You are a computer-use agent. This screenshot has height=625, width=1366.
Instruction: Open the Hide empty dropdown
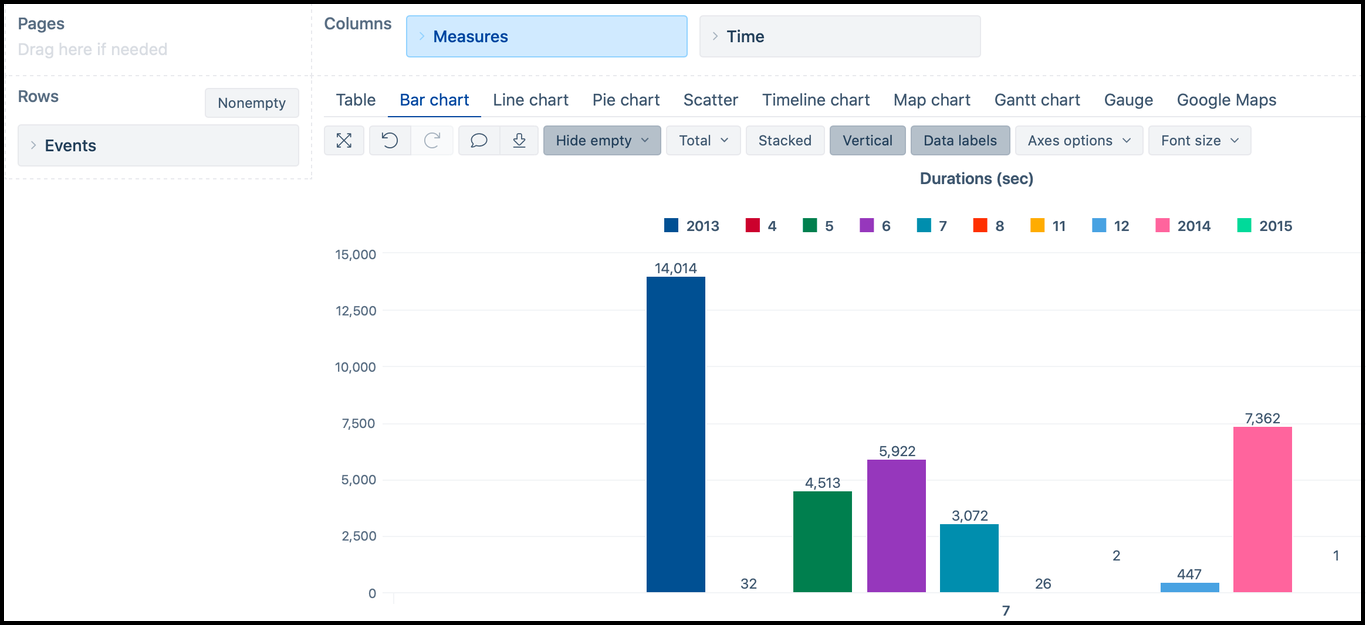602,141
